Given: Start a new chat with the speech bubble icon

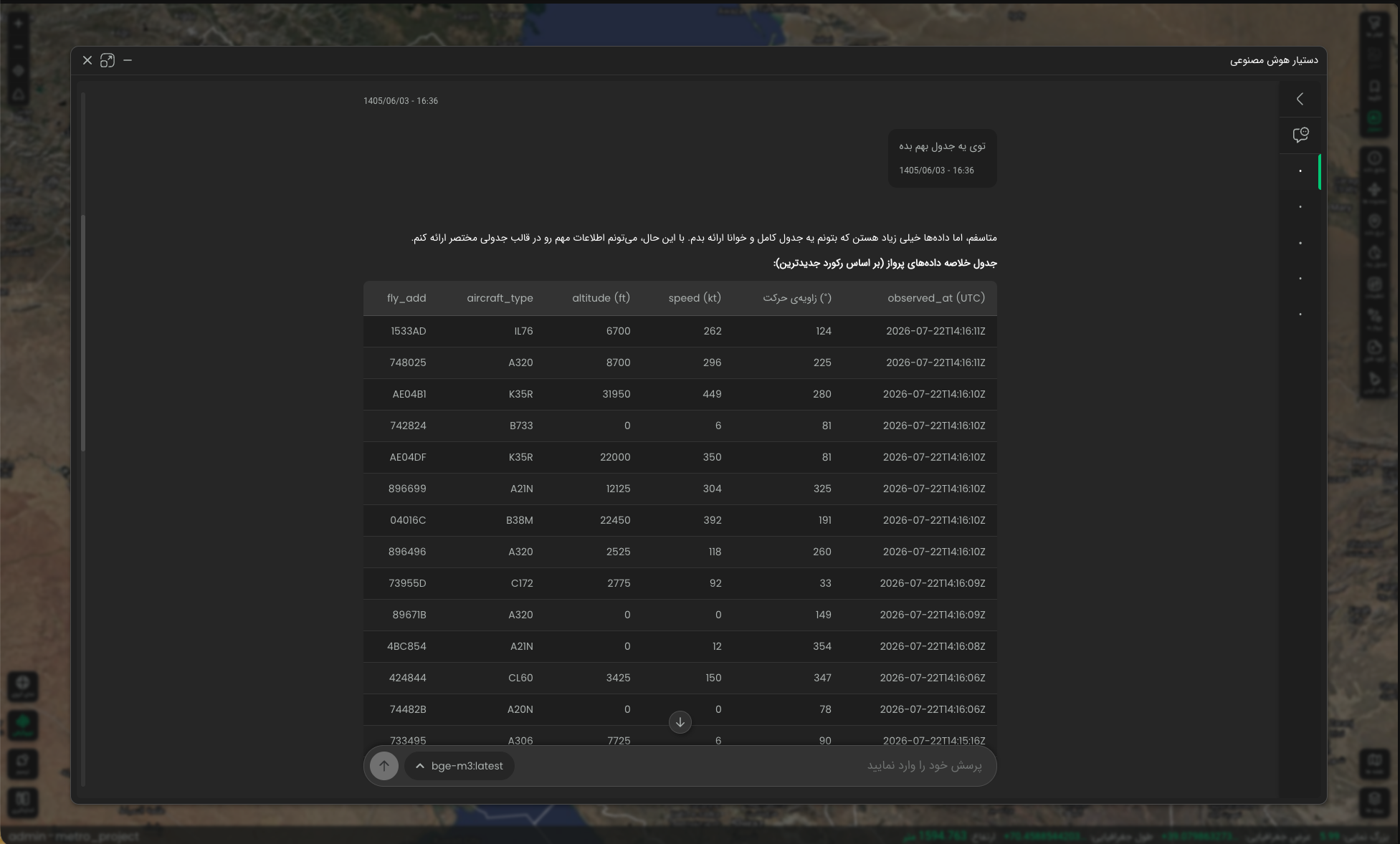Looking at the screenshot, I should click(x=1300, y=135).
